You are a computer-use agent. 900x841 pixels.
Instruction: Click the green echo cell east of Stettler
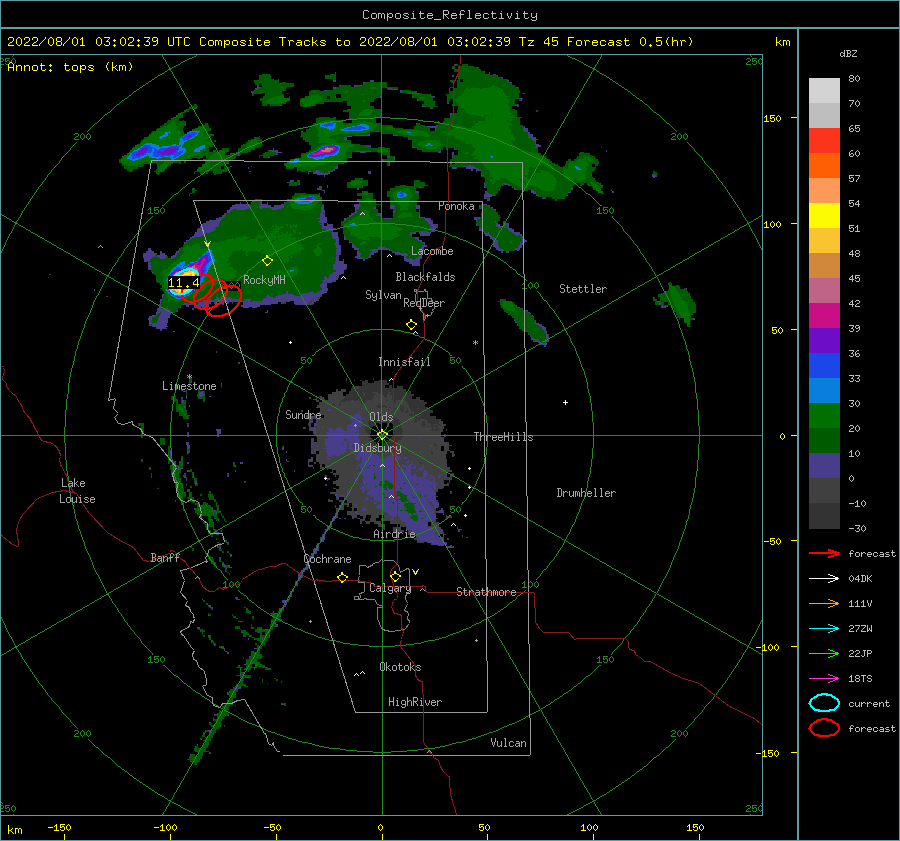[678, 303]
